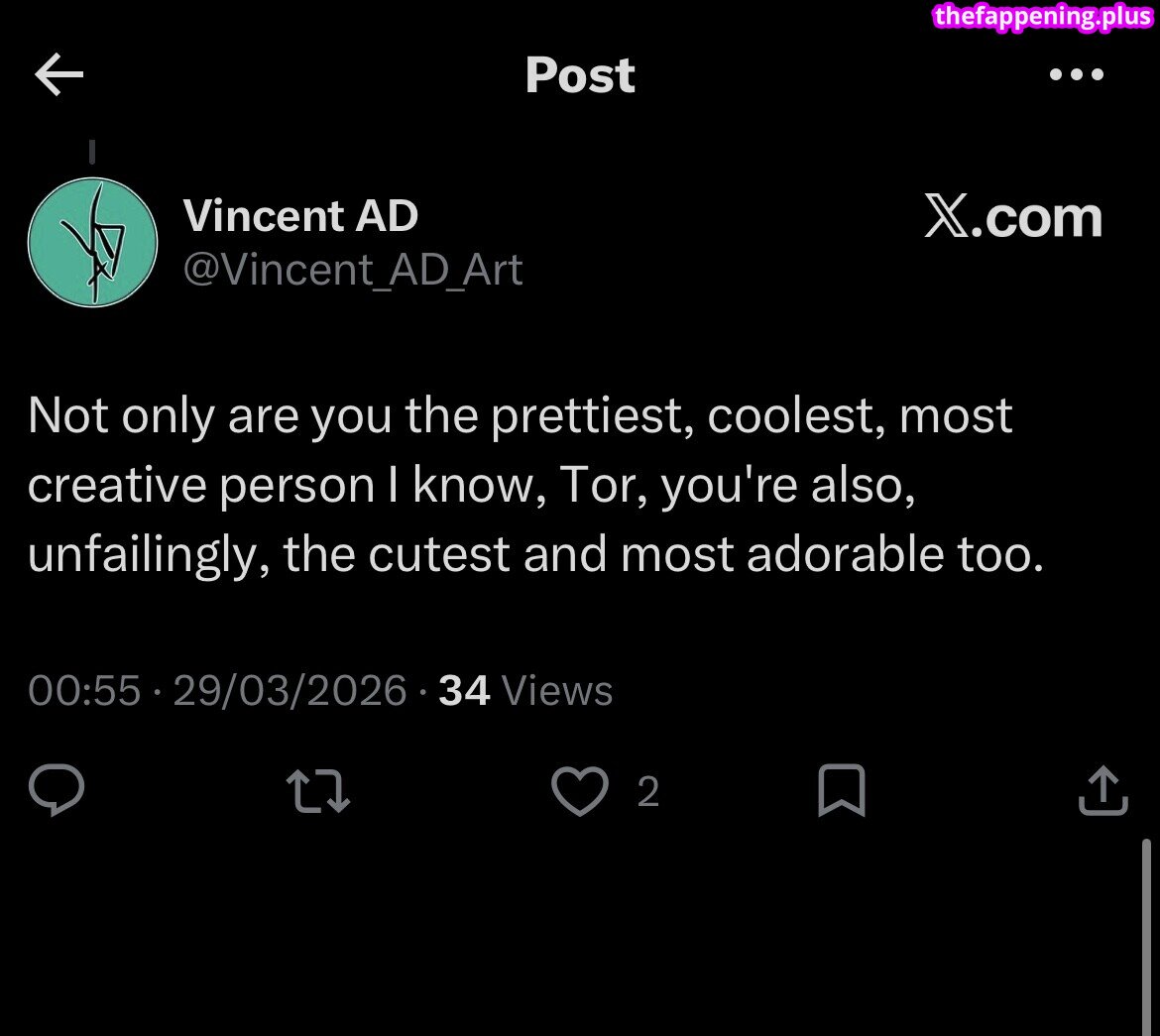
Task: Open the Vincent AD display name
Action: coord(300,216)
